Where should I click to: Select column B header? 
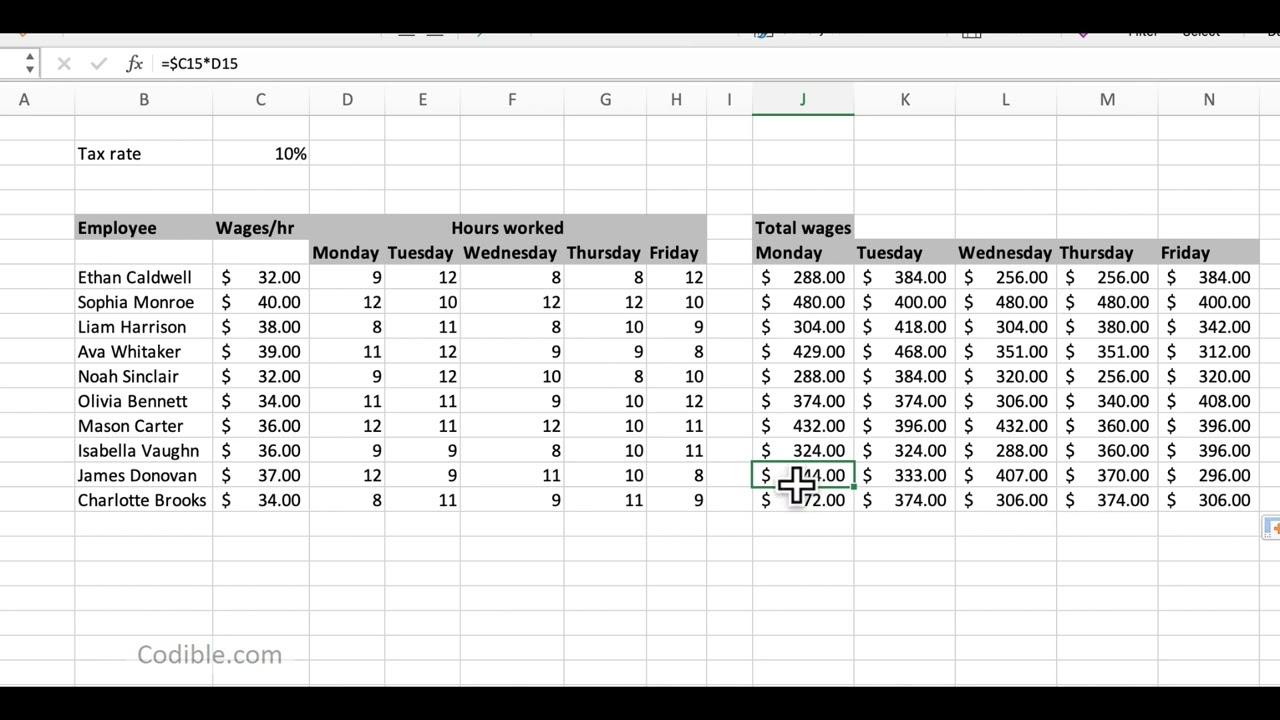144,100
